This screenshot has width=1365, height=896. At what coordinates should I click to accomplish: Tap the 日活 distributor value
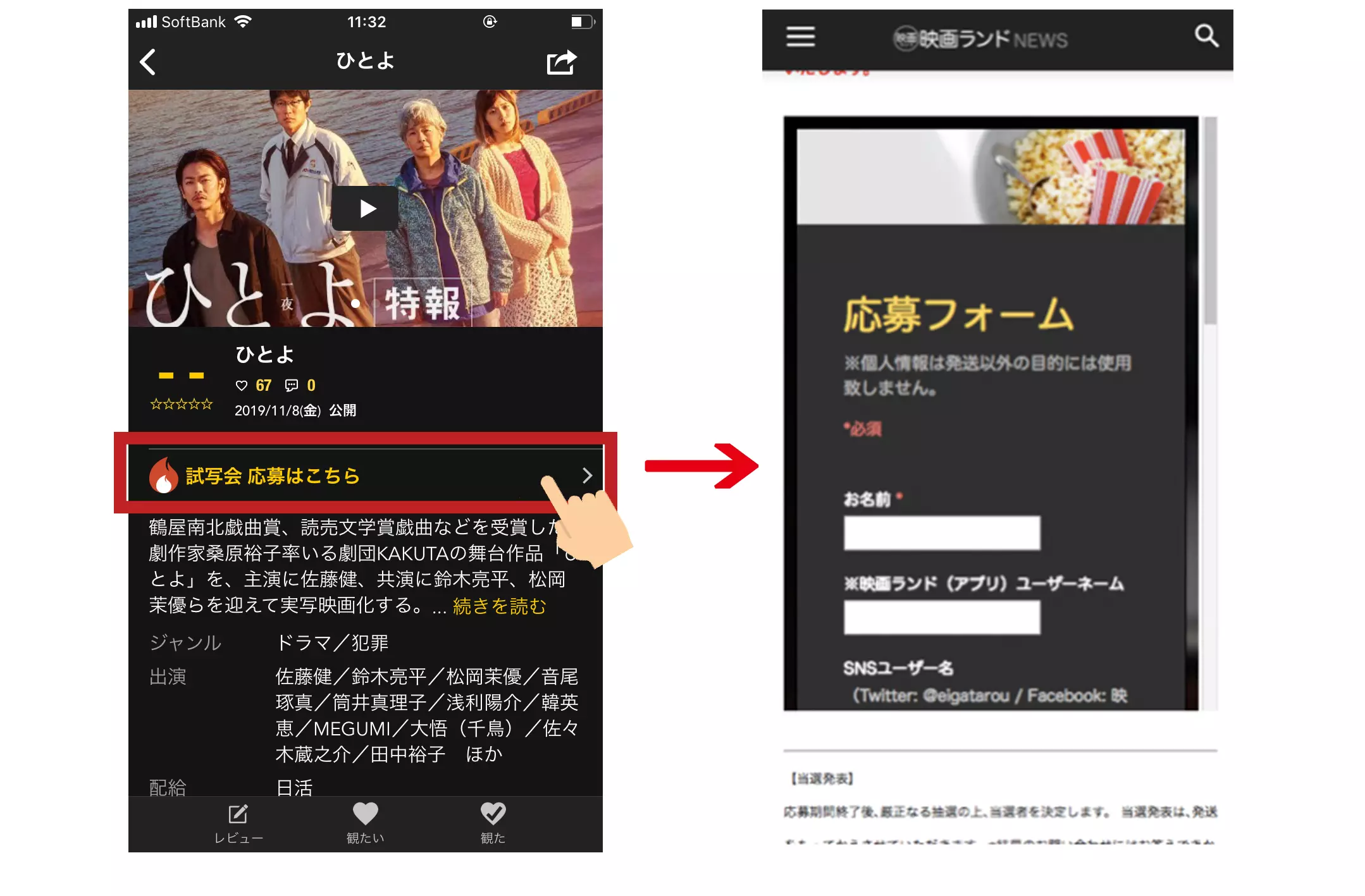point(294,787)
